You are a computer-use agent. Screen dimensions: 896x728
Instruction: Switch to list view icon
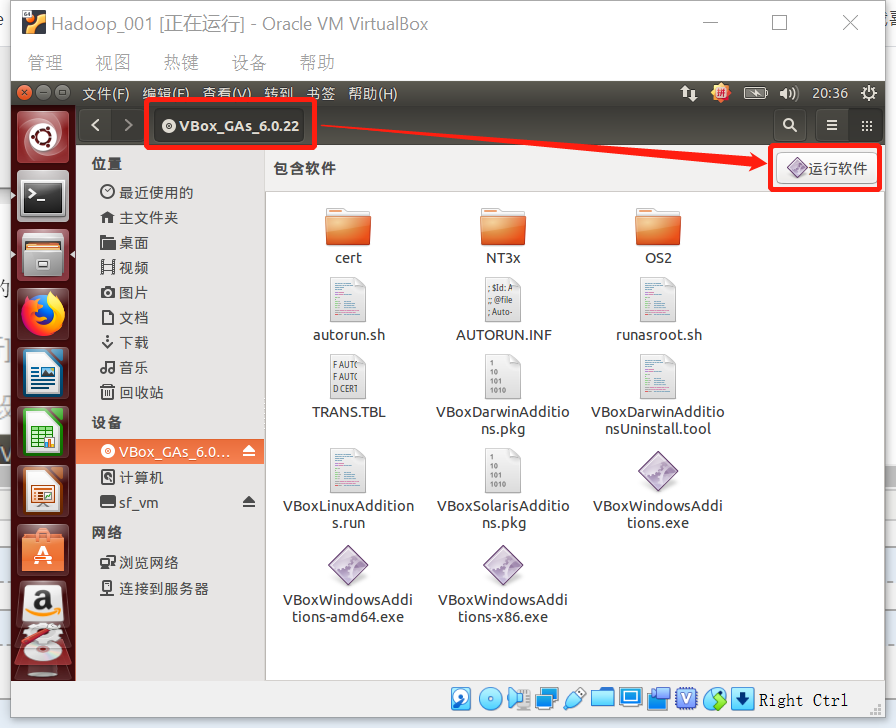coord(832,125)
